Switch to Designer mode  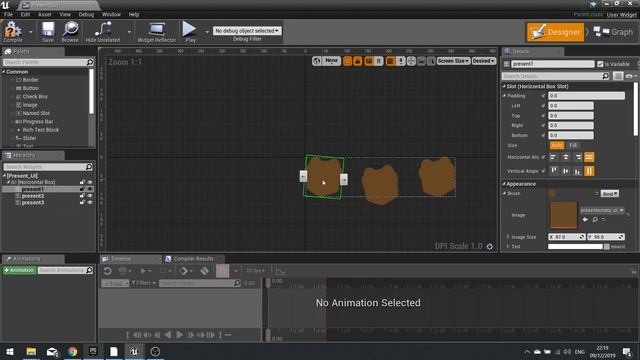click(x=555, y=32)
